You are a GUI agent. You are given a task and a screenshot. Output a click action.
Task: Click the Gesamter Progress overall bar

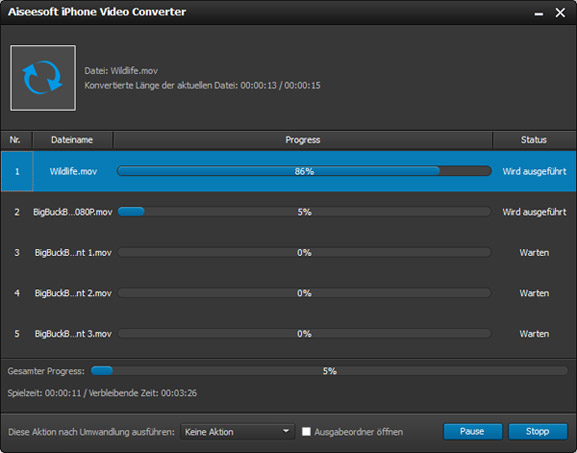coord(329,371)
